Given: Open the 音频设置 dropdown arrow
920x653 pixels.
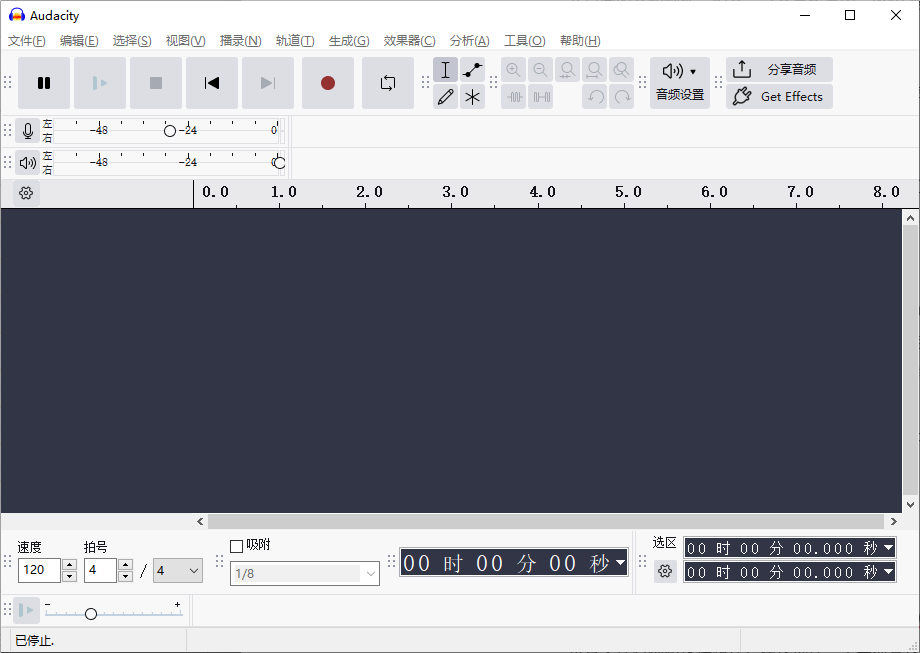Looking at the screenshot, I should 691,70.
